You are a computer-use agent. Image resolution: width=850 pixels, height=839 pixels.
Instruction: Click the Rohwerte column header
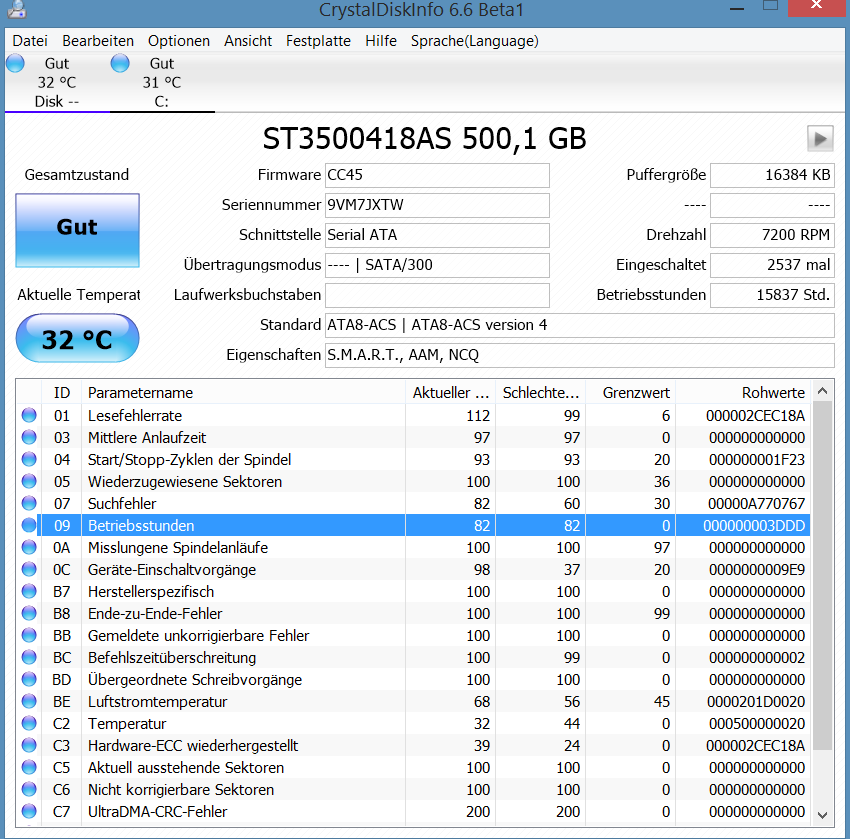[743, 392]
